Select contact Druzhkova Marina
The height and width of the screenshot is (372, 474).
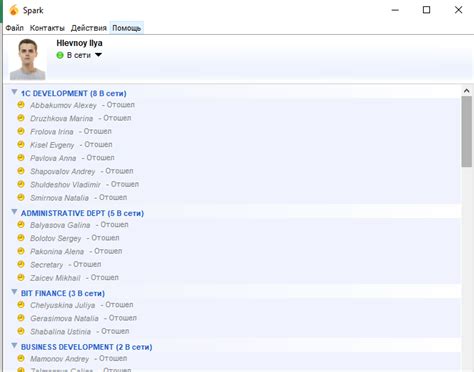[62, 118]
